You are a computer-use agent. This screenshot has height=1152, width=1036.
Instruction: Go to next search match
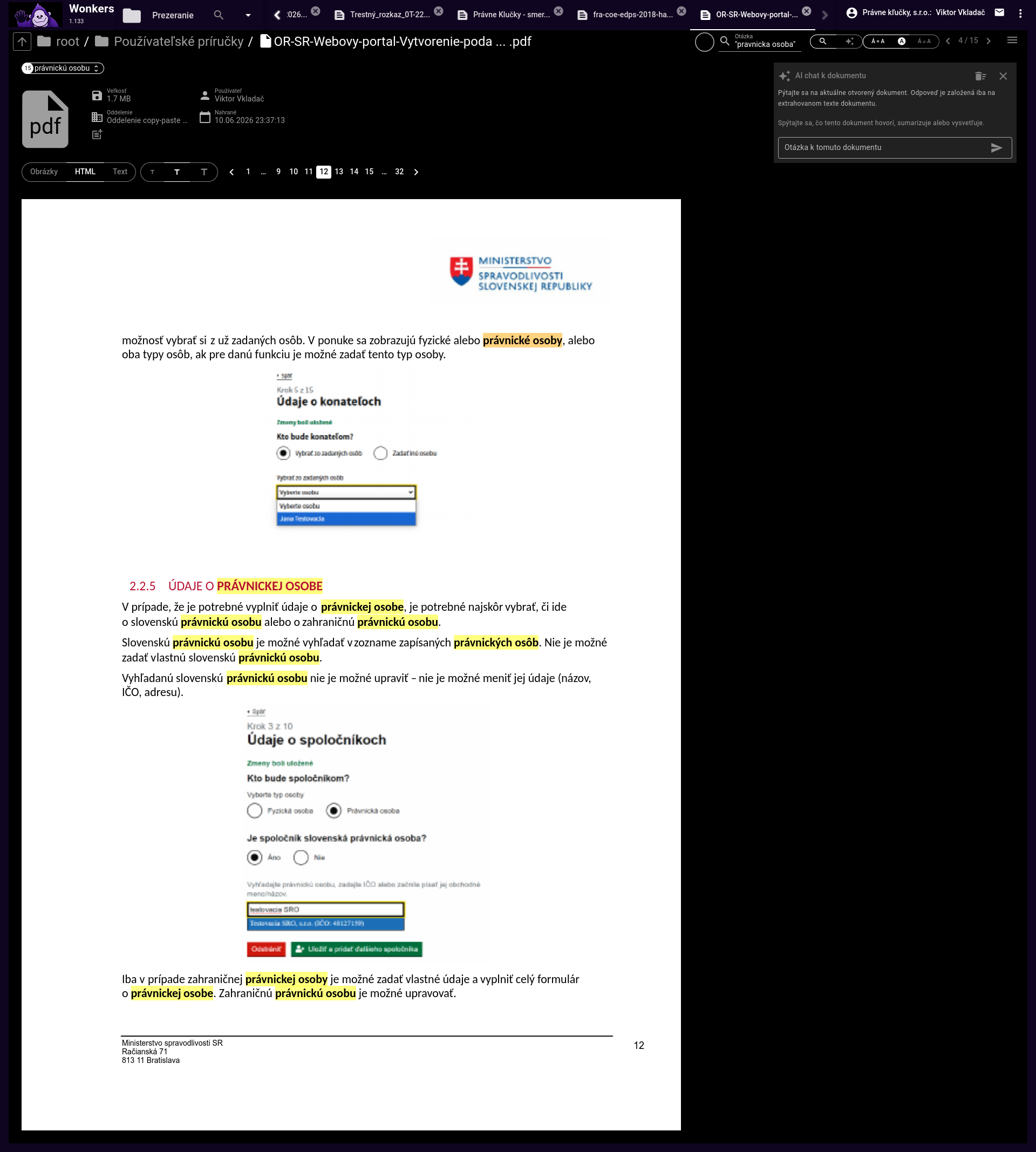[989, 41]
